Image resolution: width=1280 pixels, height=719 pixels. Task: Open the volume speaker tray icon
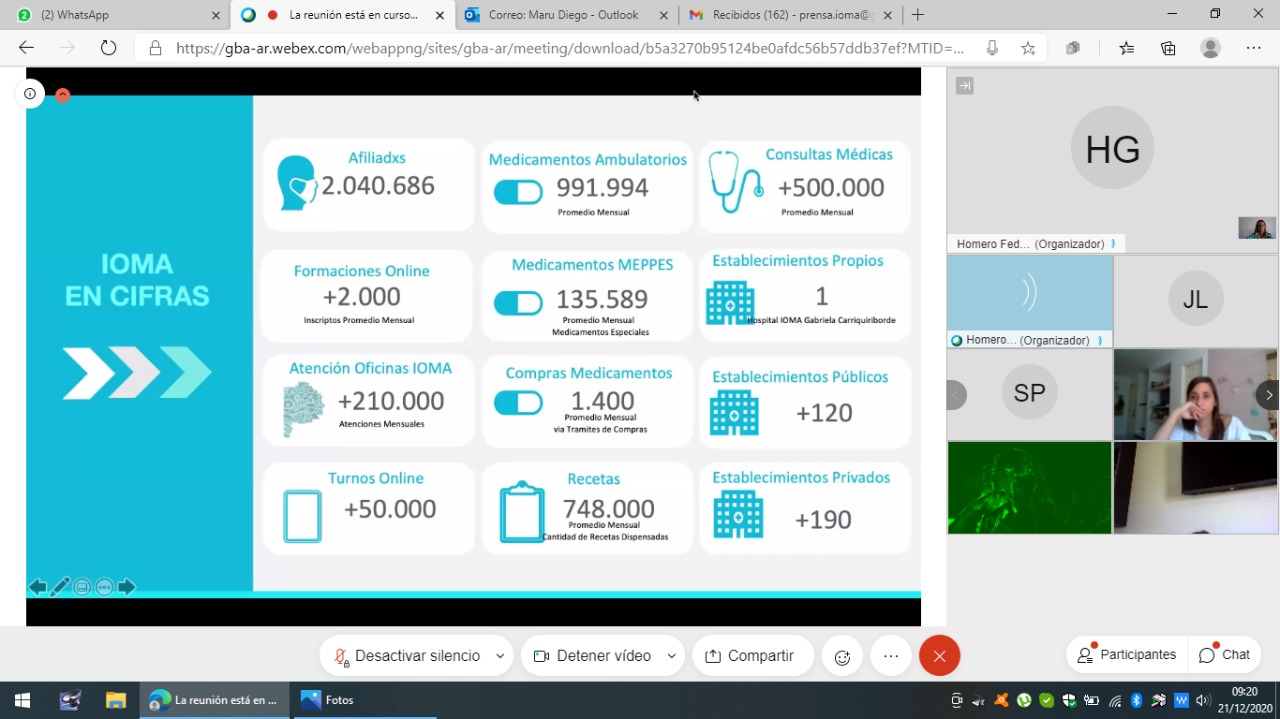[x=1203, y=700]
